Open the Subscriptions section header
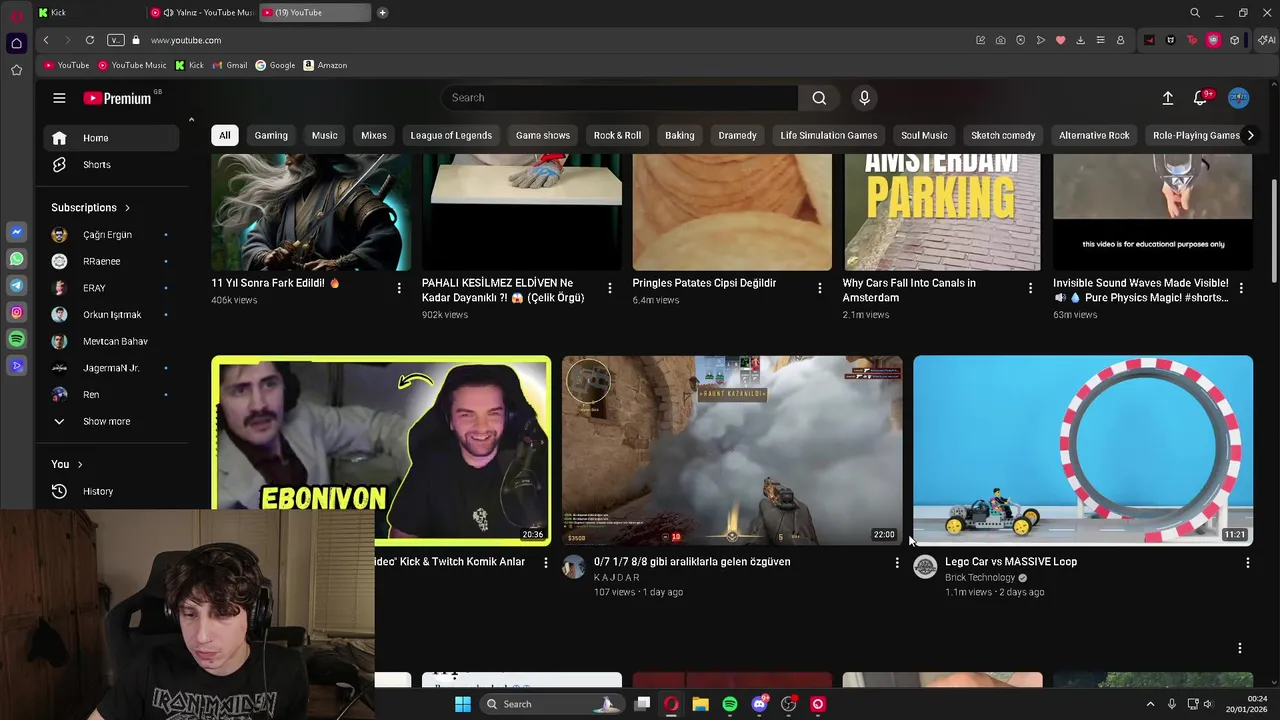This screenshot has height=720, width=1280. pos(91,207)
